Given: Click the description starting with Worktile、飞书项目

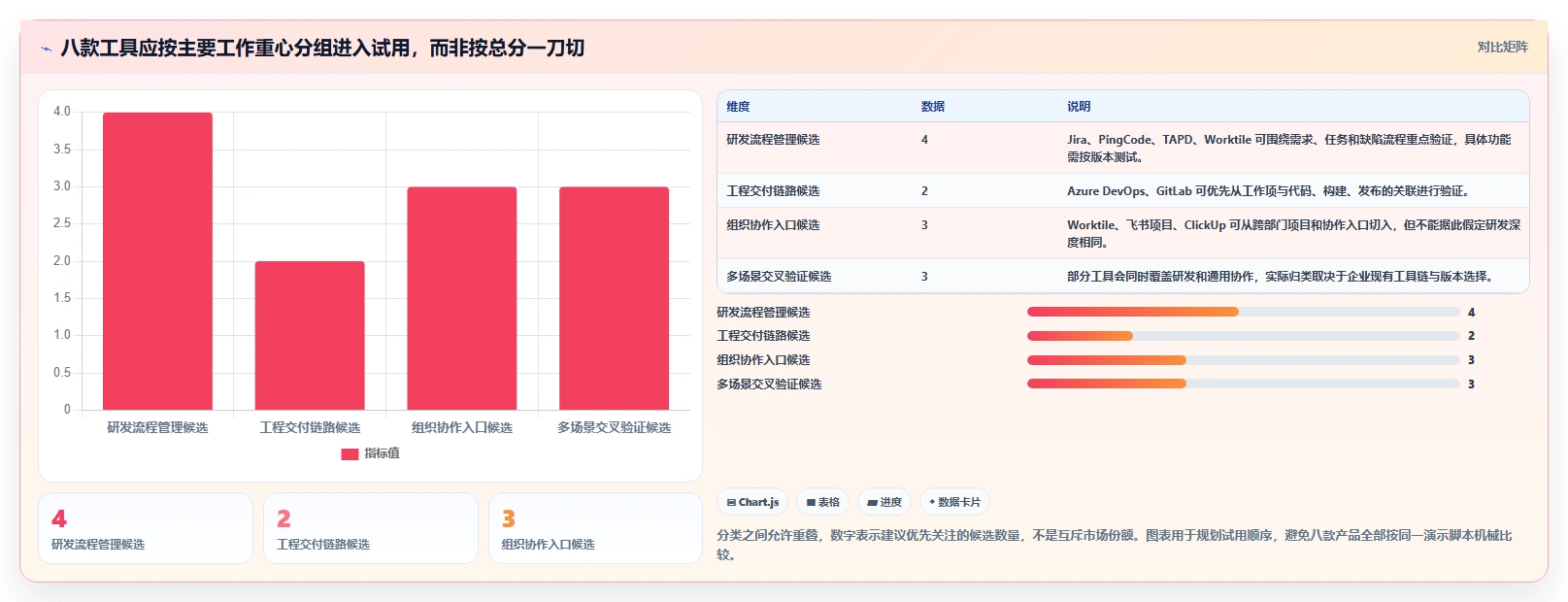Looking at the screenshot, I should point(1294,234).
